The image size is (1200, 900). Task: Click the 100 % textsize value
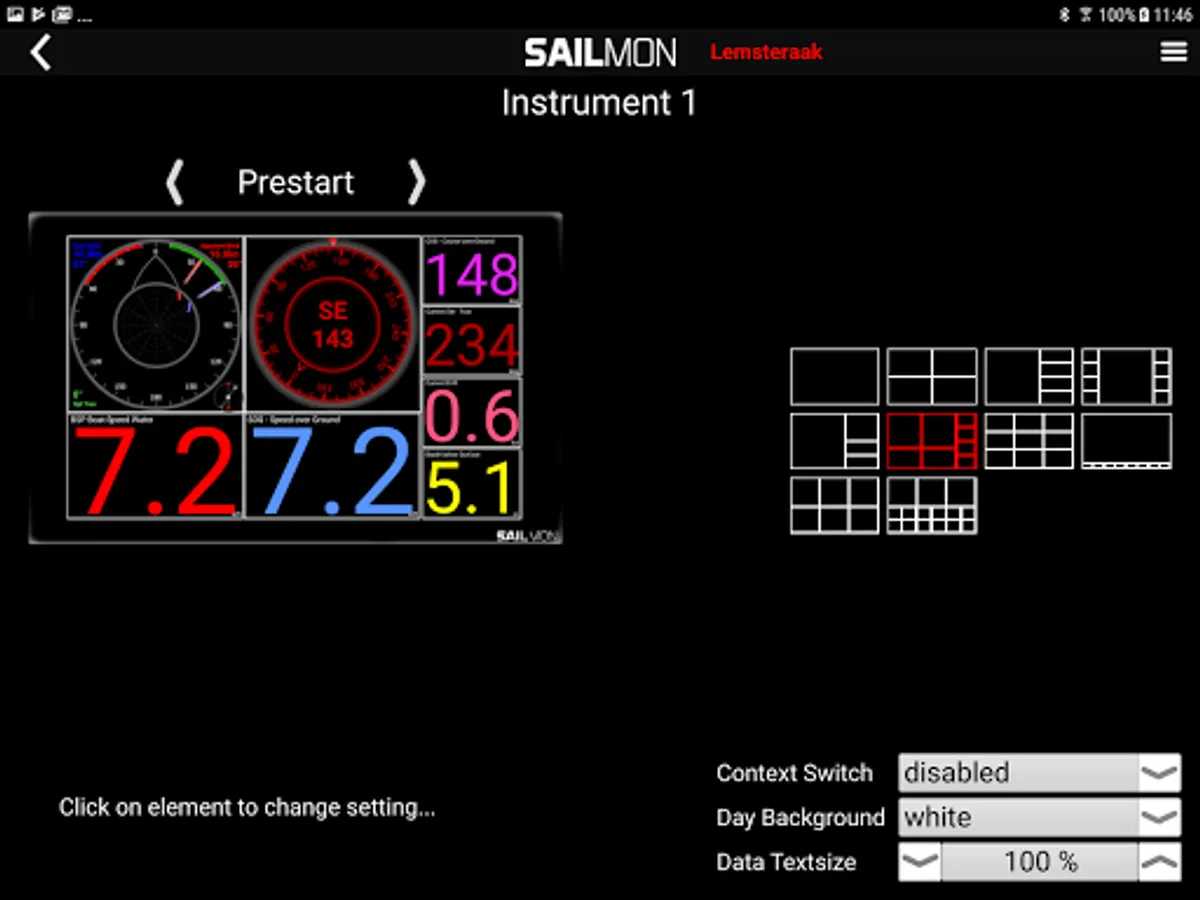pos(1040,862)
